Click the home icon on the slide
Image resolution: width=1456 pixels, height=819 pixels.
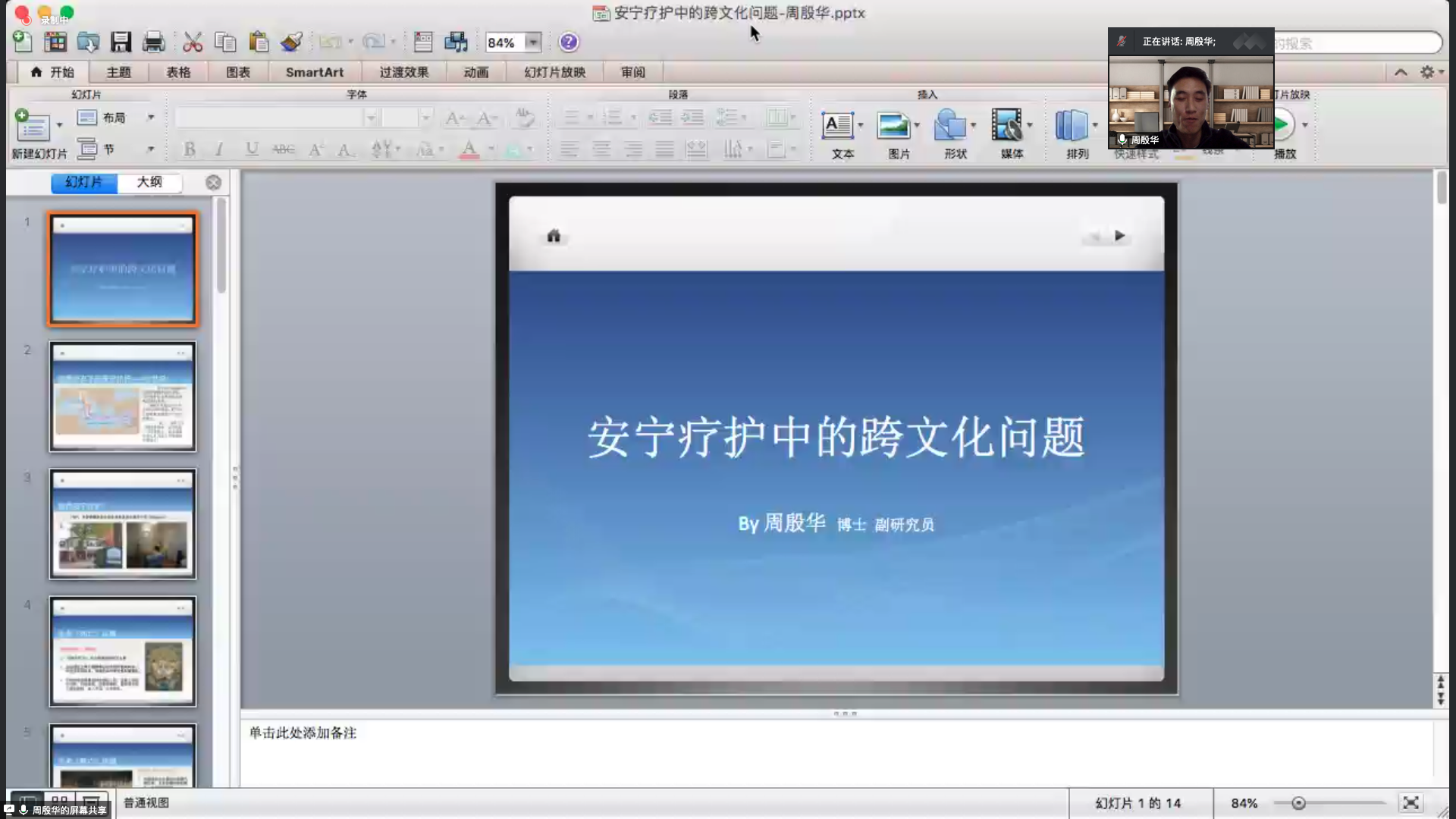pyautogui.click(x=554, y=236)
